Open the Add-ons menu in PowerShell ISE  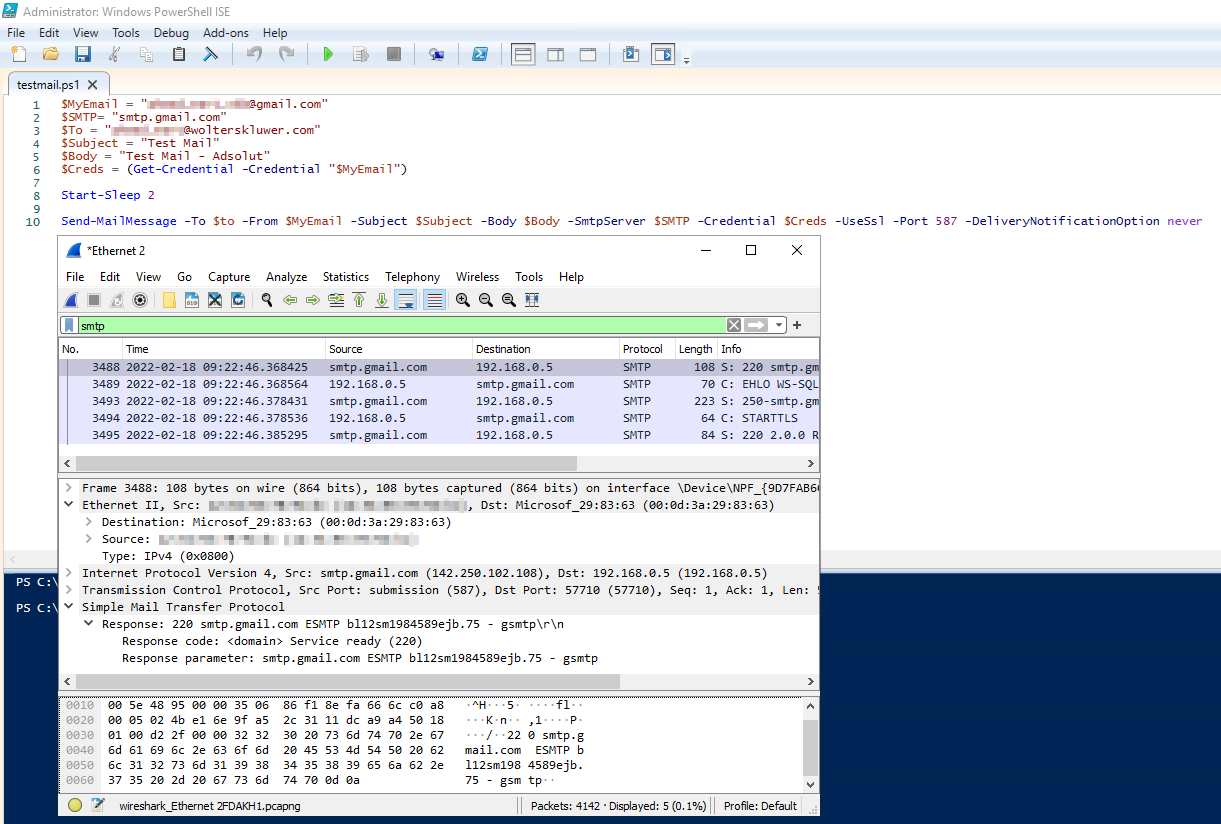pyautogui.click(x=225, y=33)
